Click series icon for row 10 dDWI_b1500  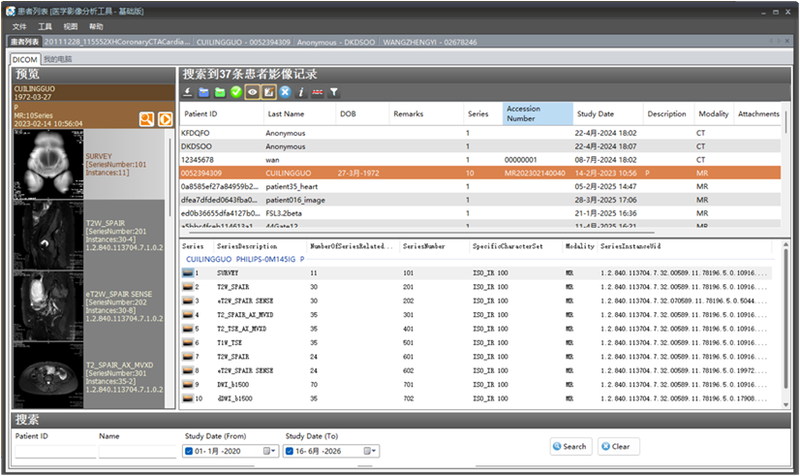pyautogui.click(x=188, y=398)
